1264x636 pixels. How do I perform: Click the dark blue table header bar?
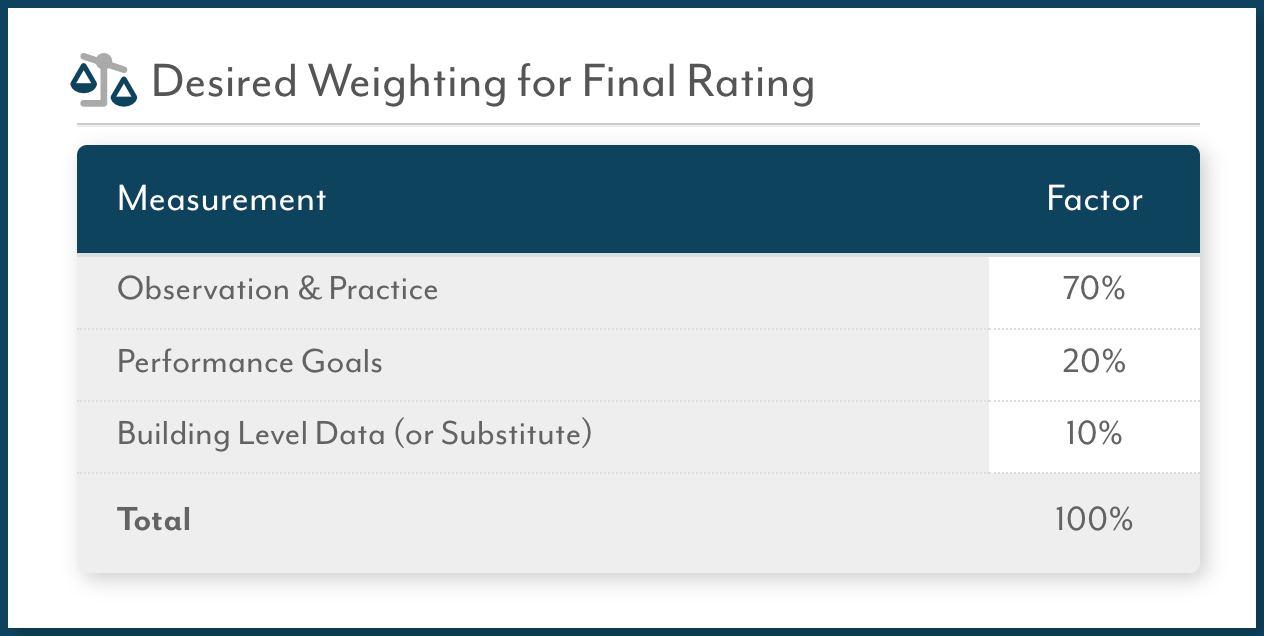[x=638, y=199]
